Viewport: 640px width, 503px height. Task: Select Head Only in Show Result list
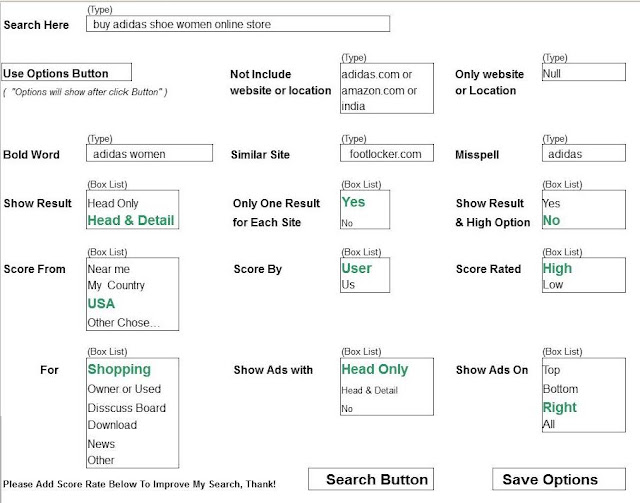pos(113,203)
